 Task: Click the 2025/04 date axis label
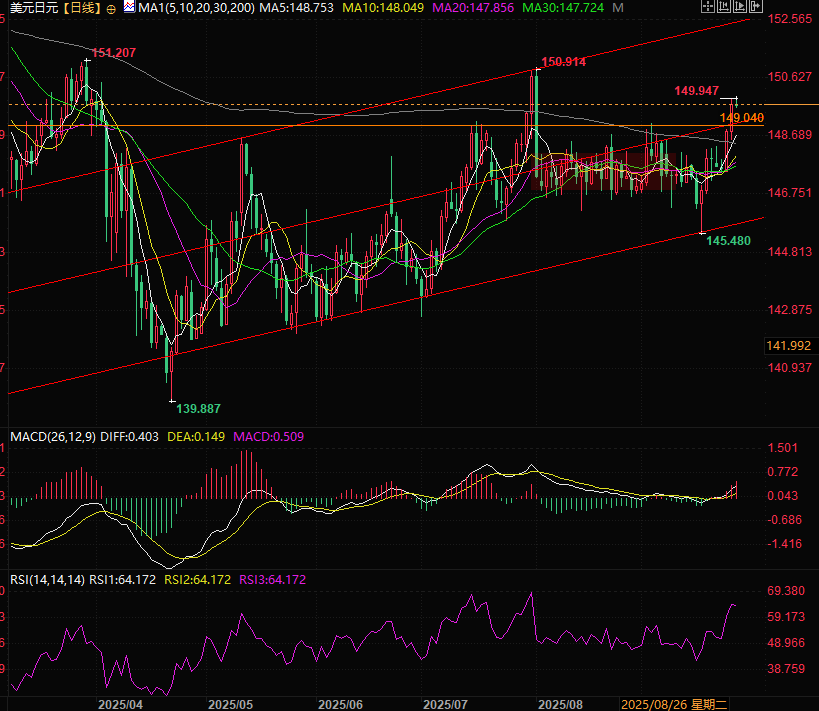[x=121, y=704]
